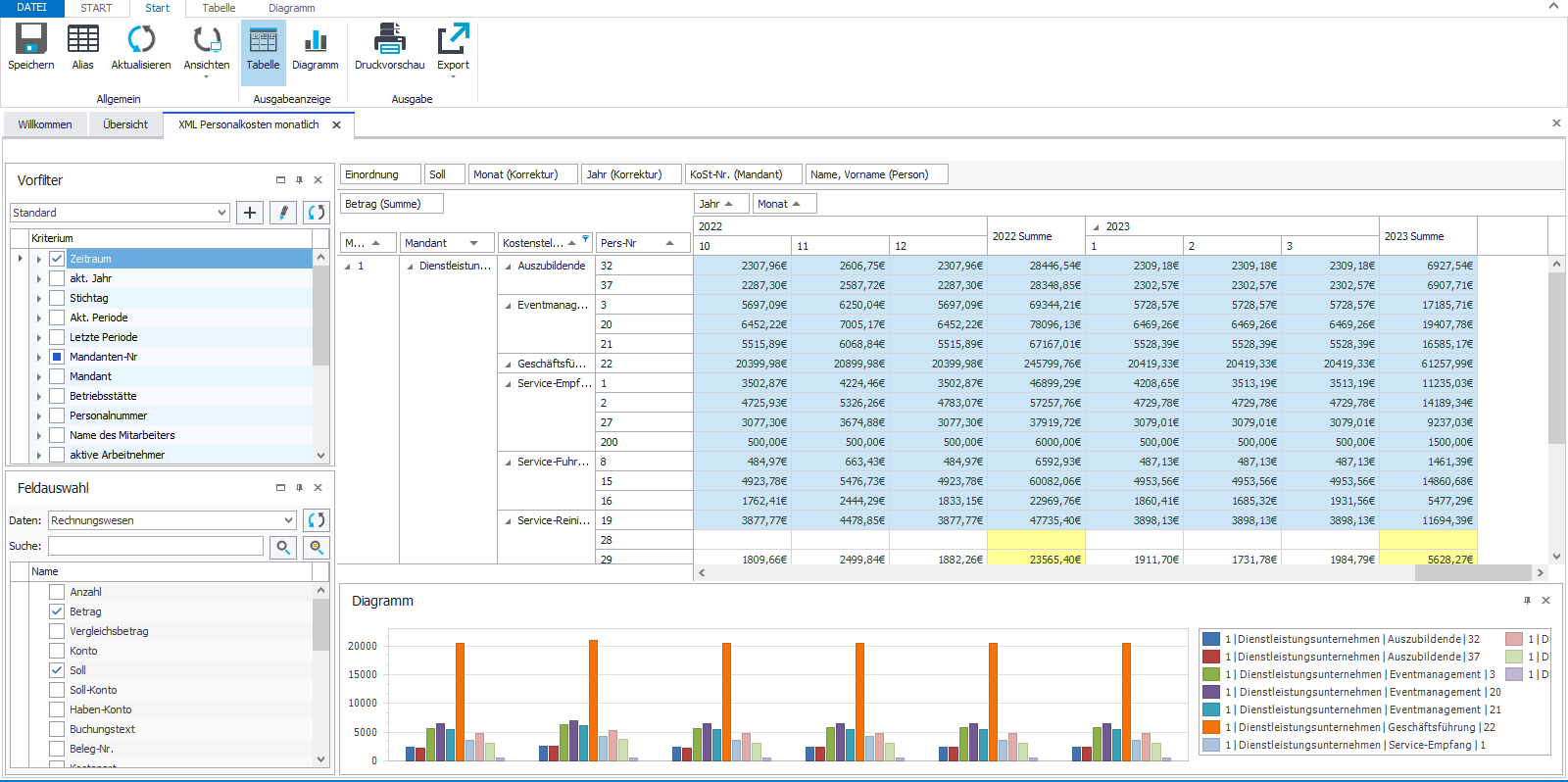Image resolution: width=1568 pixels, height=782 pixels.
Task: Click the Speichern save icon
Action: (x=30, y=39)
